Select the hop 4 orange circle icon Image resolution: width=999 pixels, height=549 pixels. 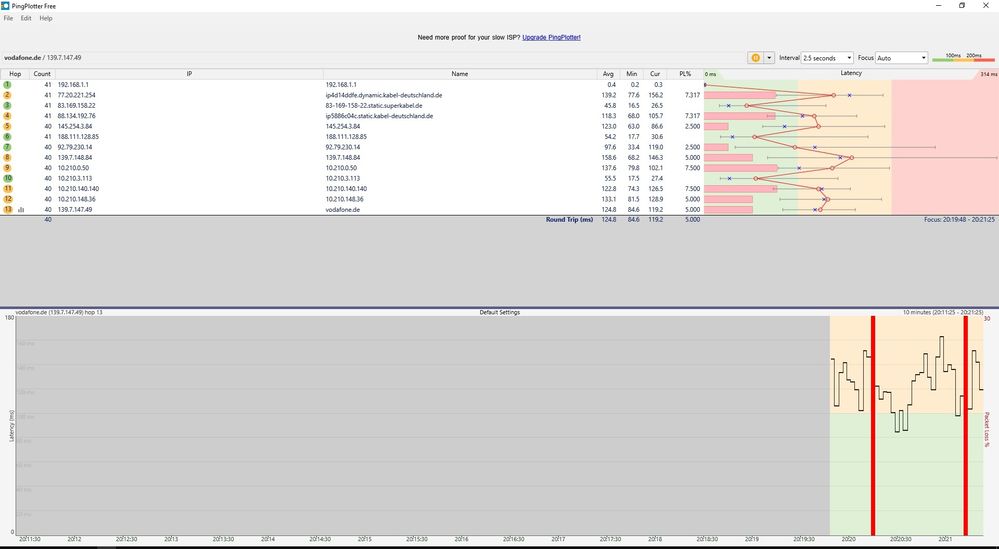pyautogui.click(x=8, y=116)
